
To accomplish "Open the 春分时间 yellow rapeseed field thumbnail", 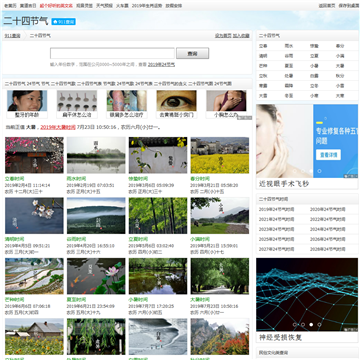I will pos(220,155).
